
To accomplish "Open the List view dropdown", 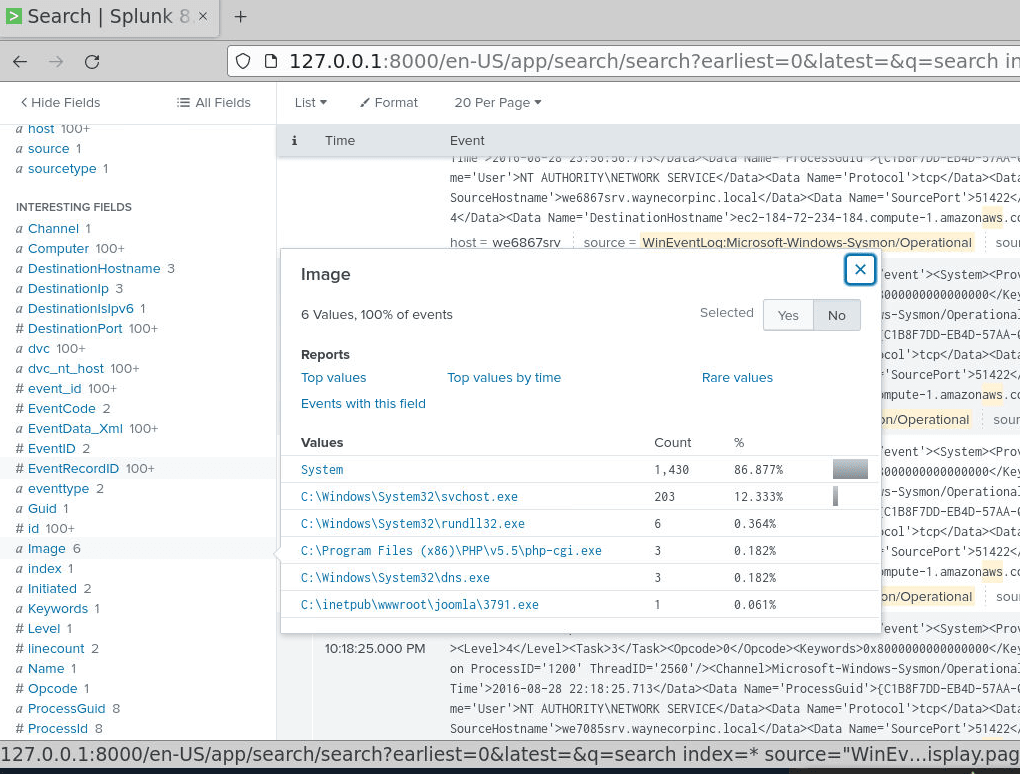I will tap(310, 103).
